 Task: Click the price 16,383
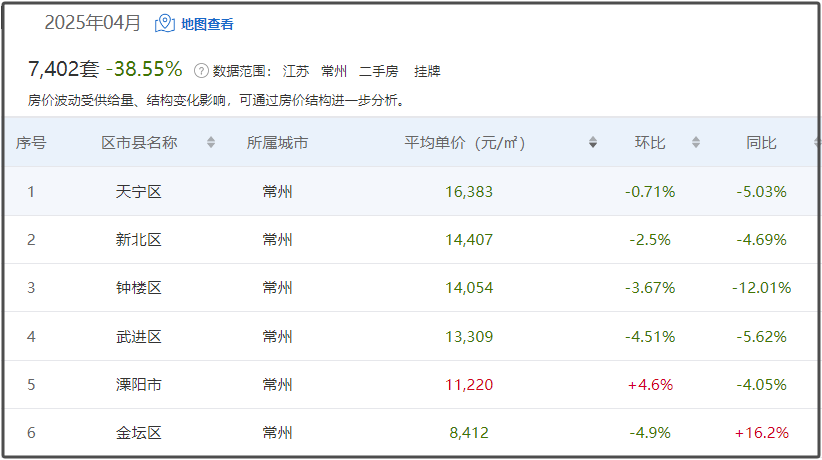click(x=469, y=192)
